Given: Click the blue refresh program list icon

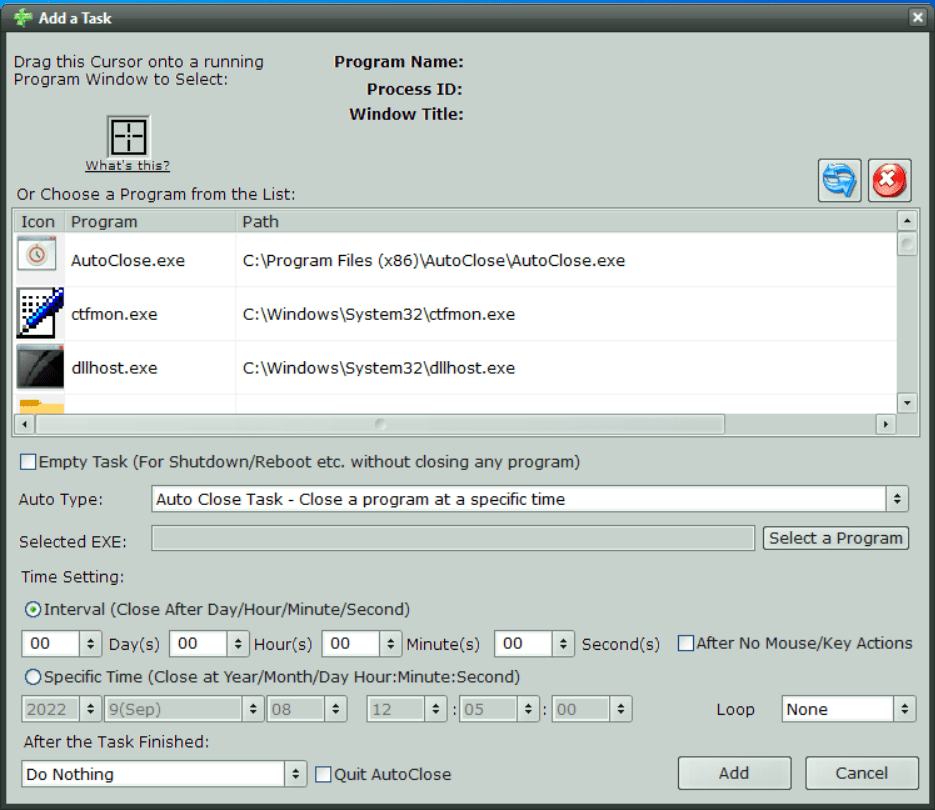Looking at the screenshot, I should [x=839, y=180].
